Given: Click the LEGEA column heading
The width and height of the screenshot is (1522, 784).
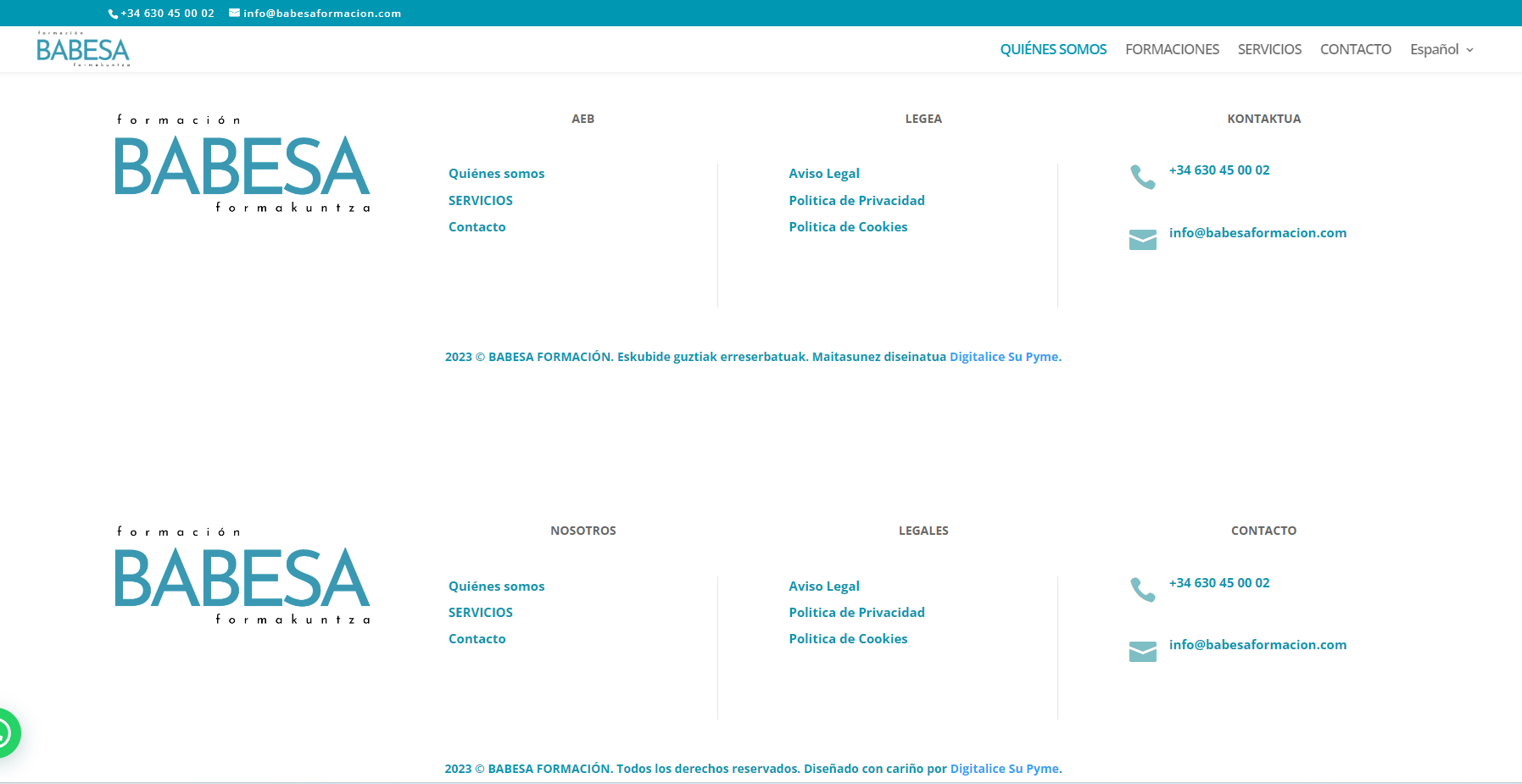Looking at the screenshot, I should [x=923, y=119].
